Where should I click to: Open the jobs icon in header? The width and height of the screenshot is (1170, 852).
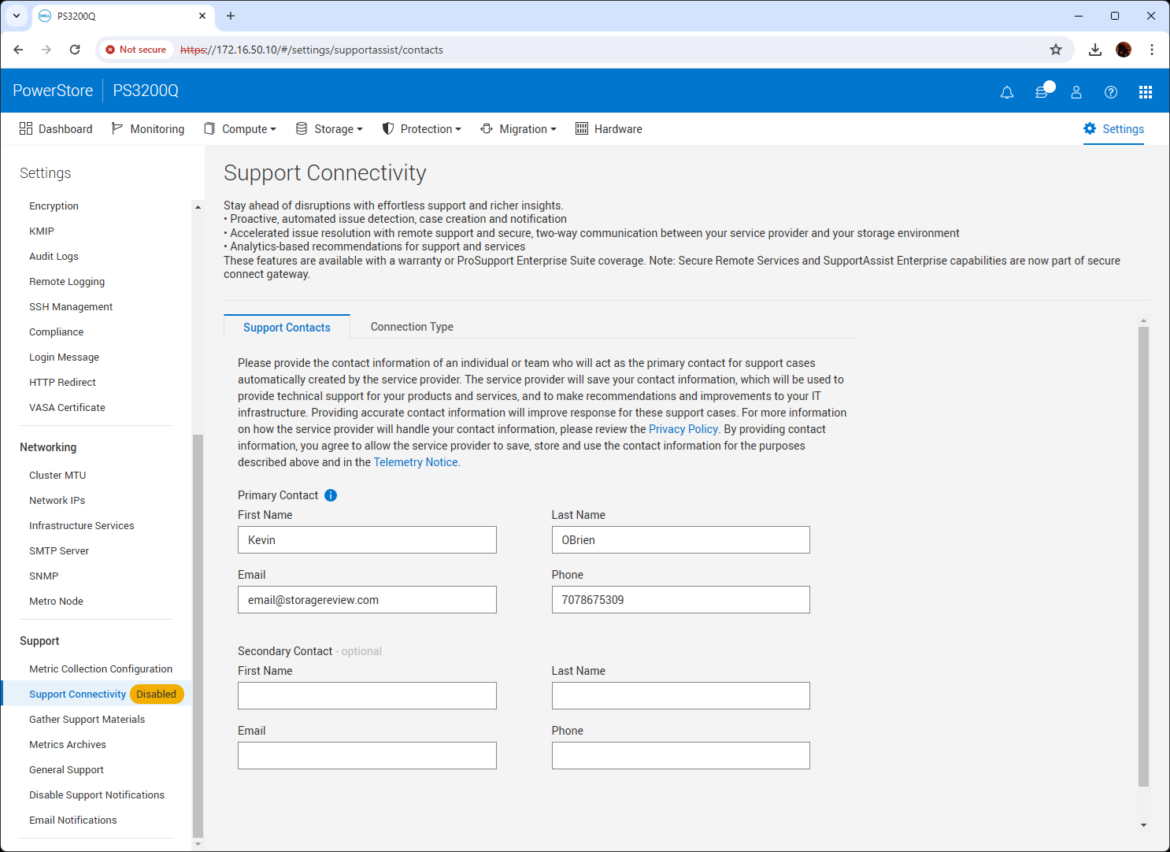[x=1042, y=91]
